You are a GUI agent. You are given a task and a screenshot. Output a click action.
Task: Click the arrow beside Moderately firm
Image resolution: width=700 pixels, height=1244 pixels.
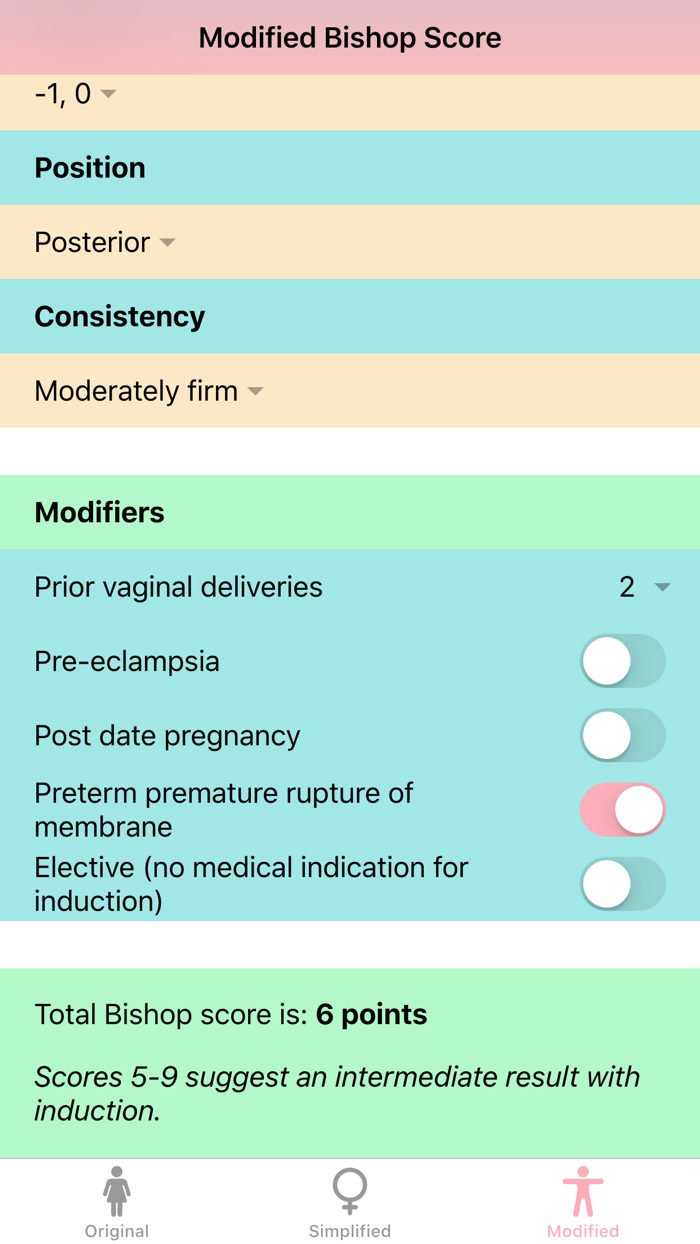(256, 391)
